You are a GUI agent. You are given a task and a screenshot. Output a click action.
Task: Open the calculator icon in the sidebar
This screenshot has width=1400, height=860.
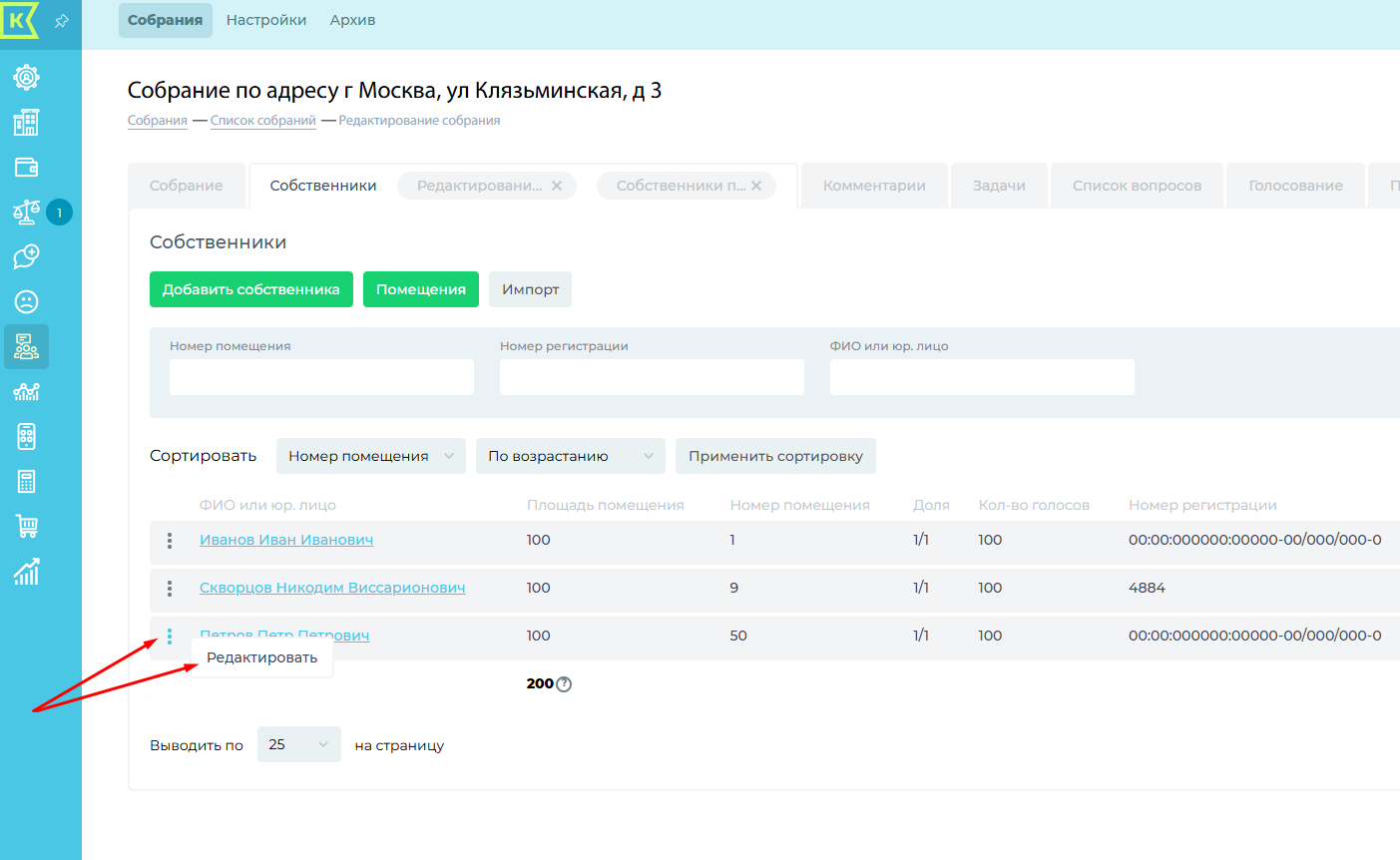pyautogui.click(x=26, y=481)
